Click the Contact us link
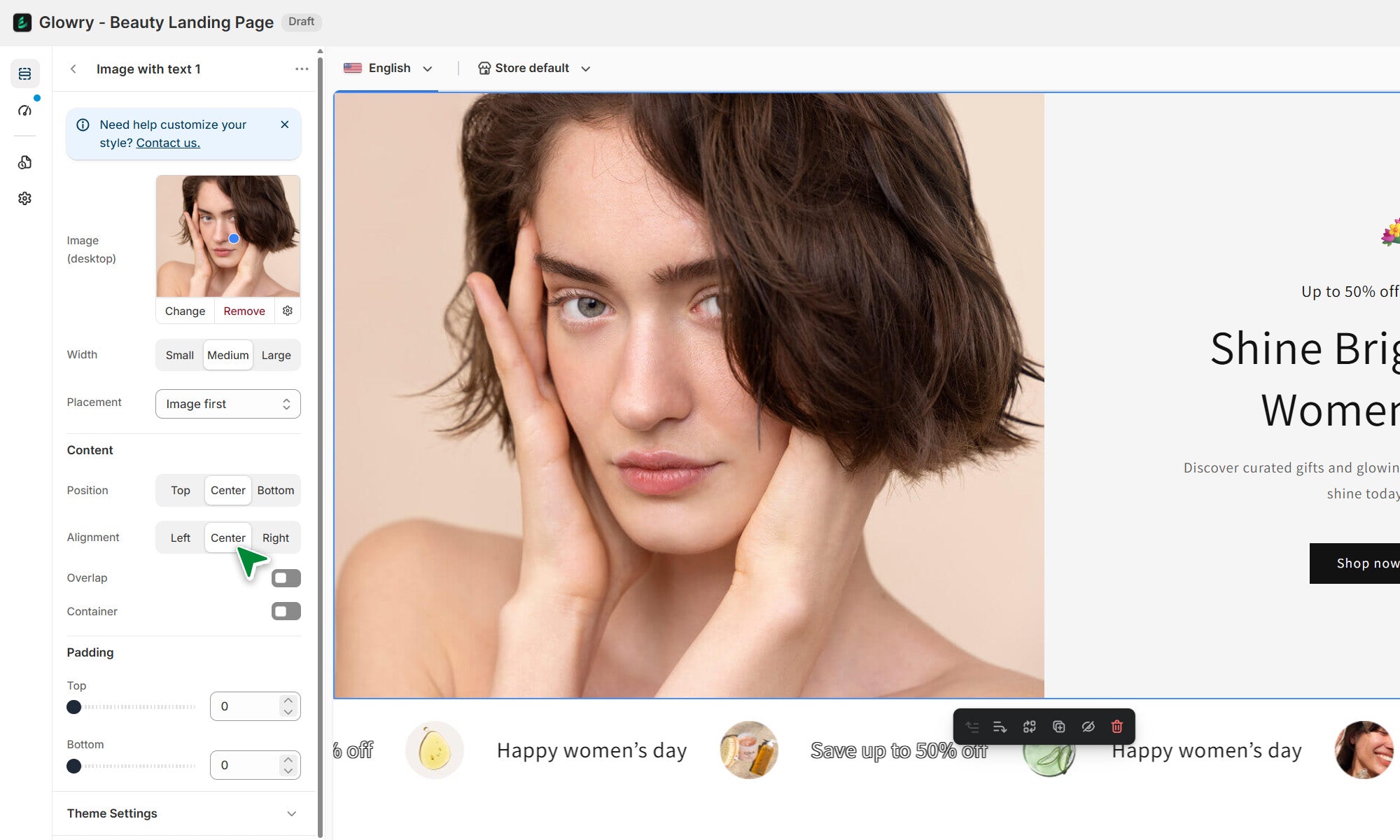The image size is (1400, 840). (168, 143)
